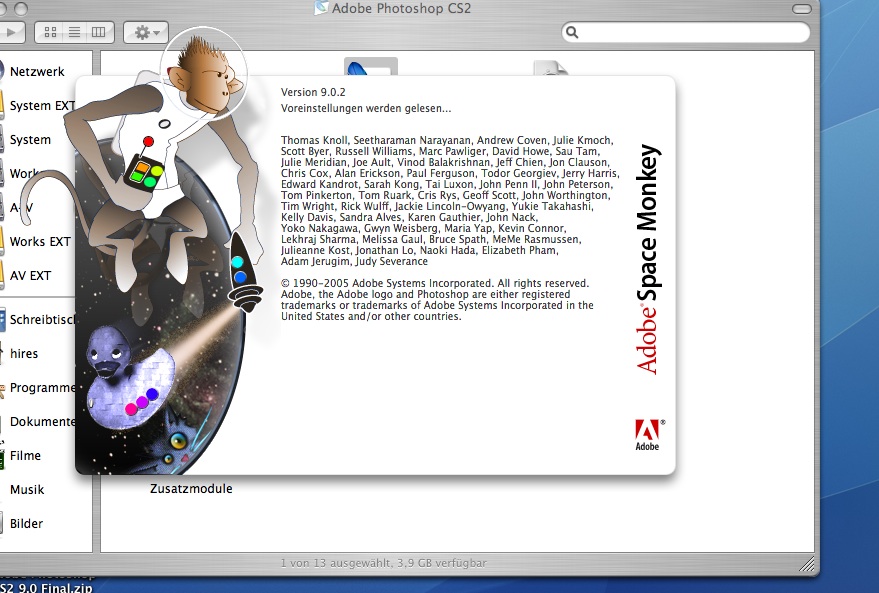Image resolution: width=879 pixels, height=593 pixels.
Task: Click the magnifying glass search icon
Action: [x=573, y=33]
